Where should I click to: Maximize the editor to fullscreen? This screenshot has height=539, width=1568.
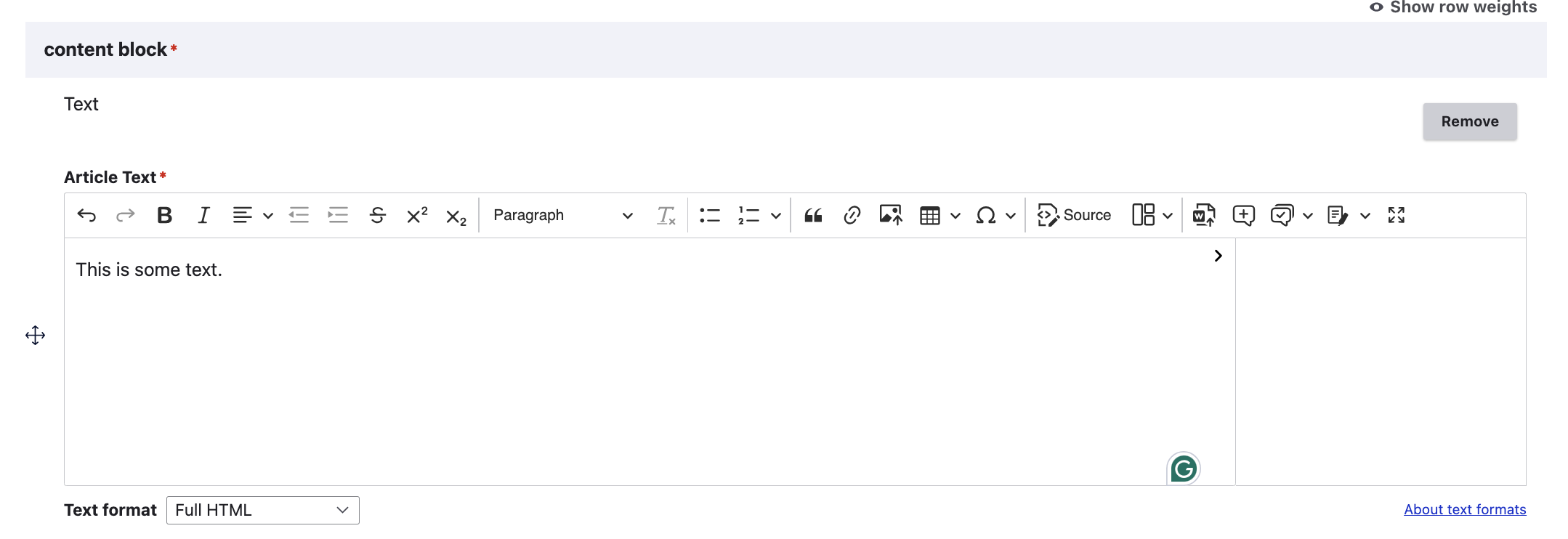[1397, 215]
